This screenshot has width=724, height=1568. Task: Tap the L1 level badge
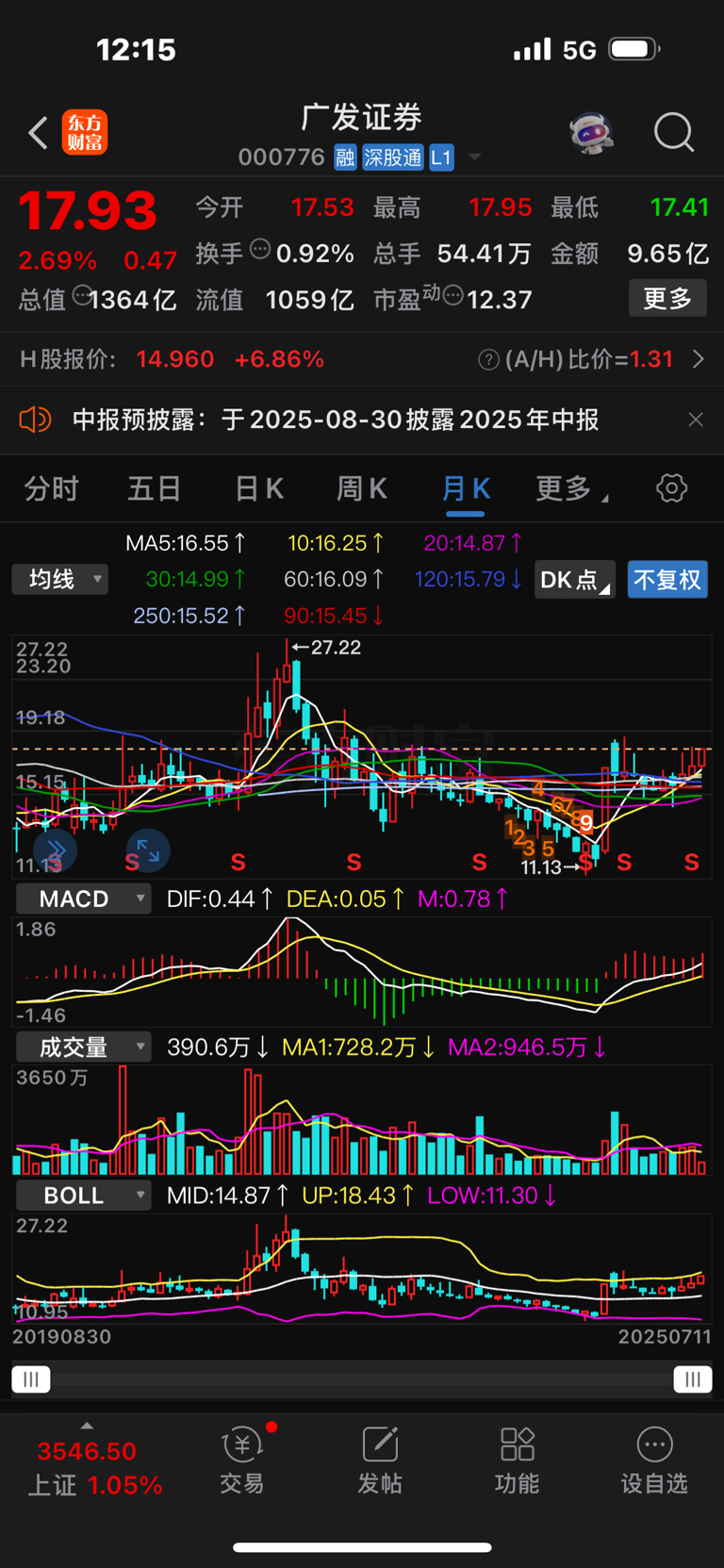pyautogui.click(x=441, y=157)
